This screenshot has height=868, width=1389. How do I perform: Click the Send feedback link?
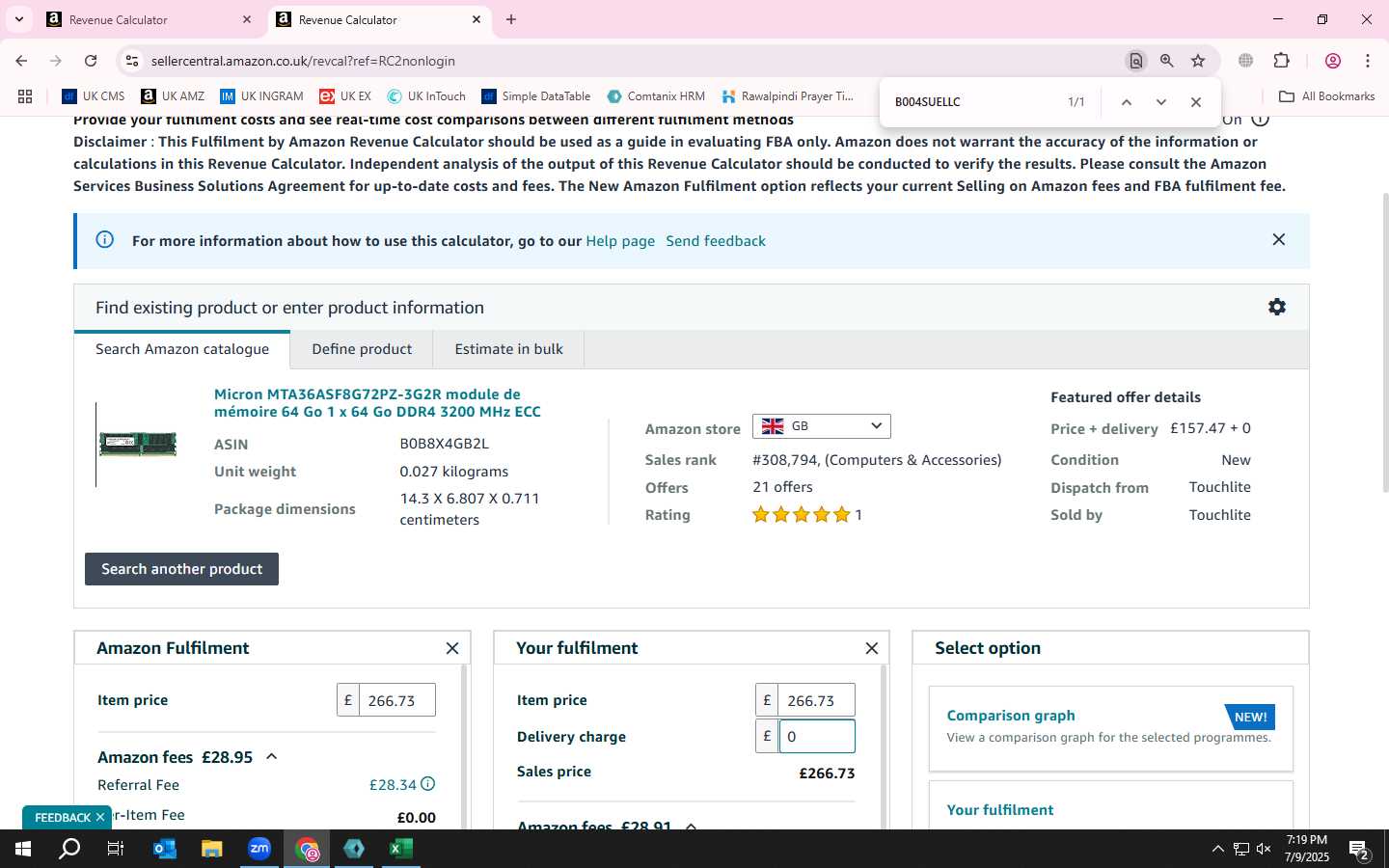[x=716, y=241]
